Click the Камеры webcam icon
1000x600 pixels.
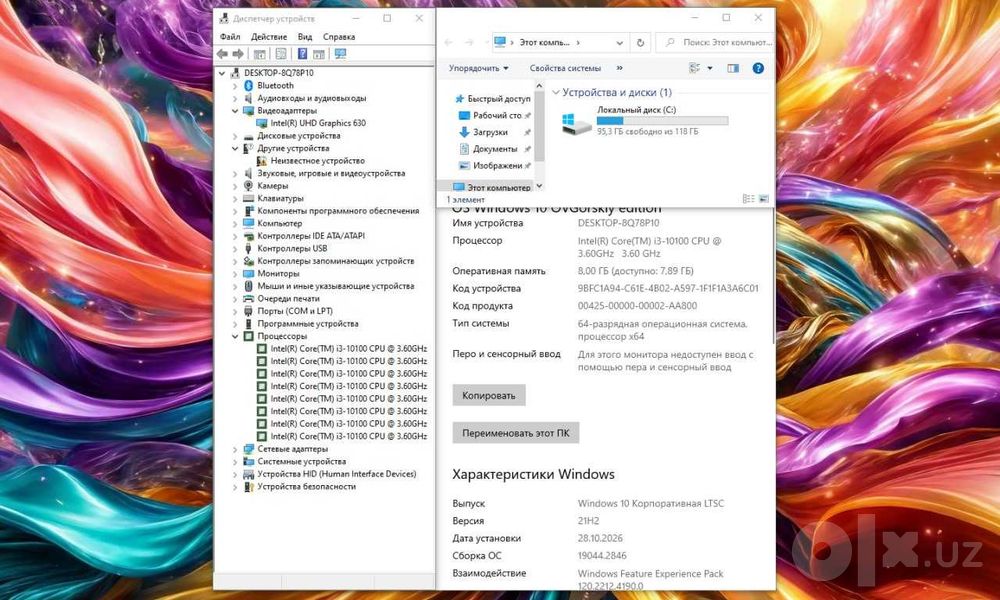[x=249, y=186]
